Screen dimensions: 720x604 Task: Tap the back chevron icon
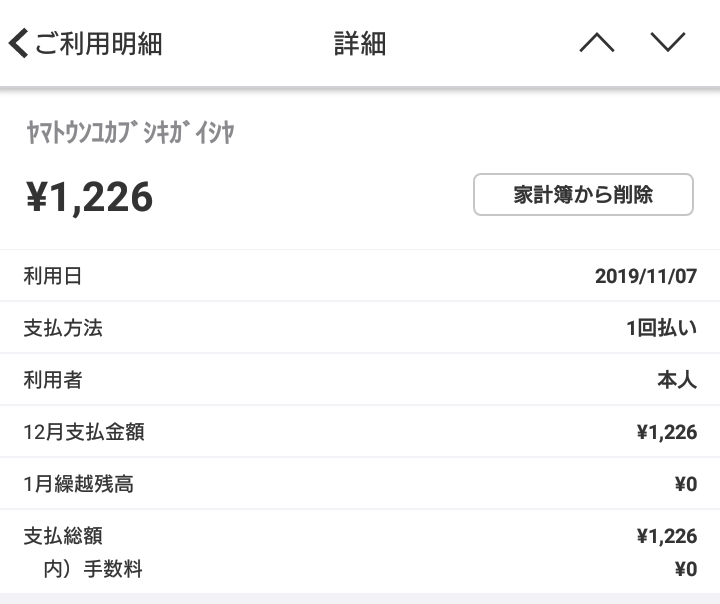pos(18,43)
